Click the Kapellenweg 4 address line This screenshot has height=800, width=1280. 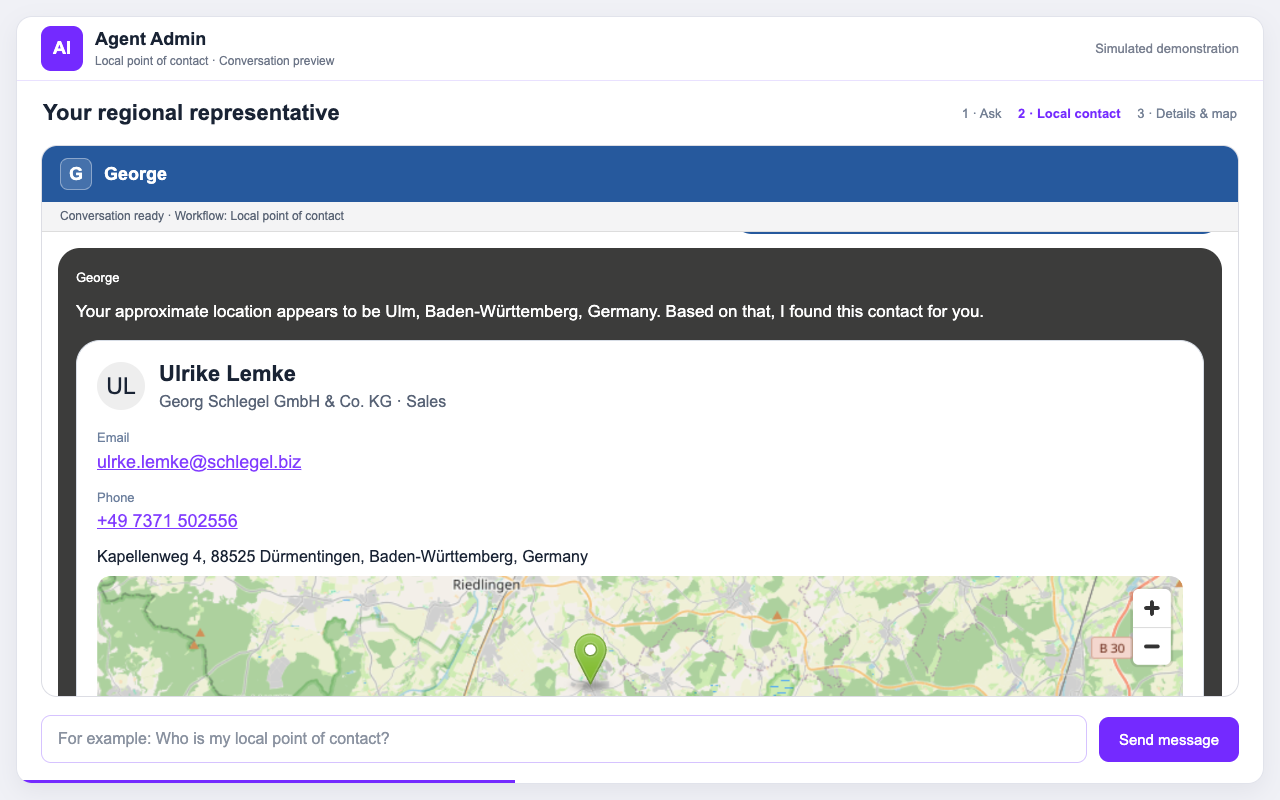[x=342, y=556]
